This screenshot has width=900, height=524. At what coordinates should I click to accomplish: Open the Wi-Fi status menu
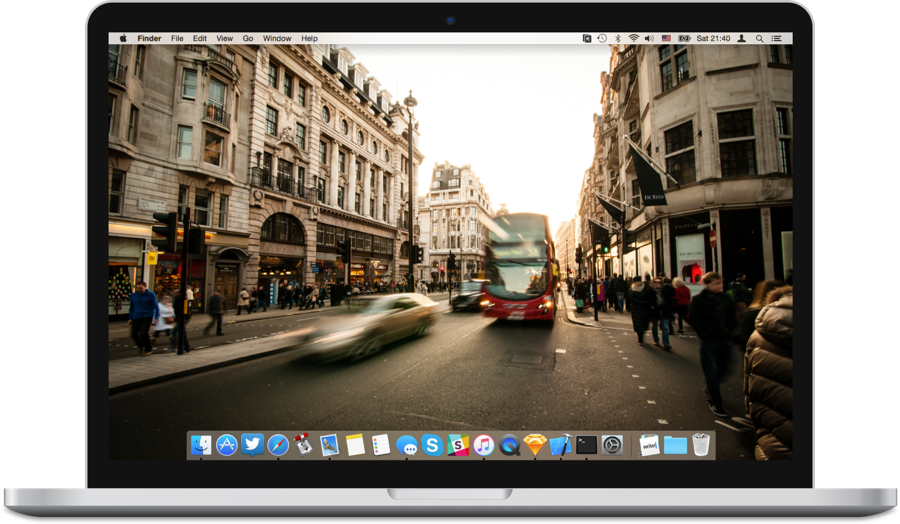point(633,38)
